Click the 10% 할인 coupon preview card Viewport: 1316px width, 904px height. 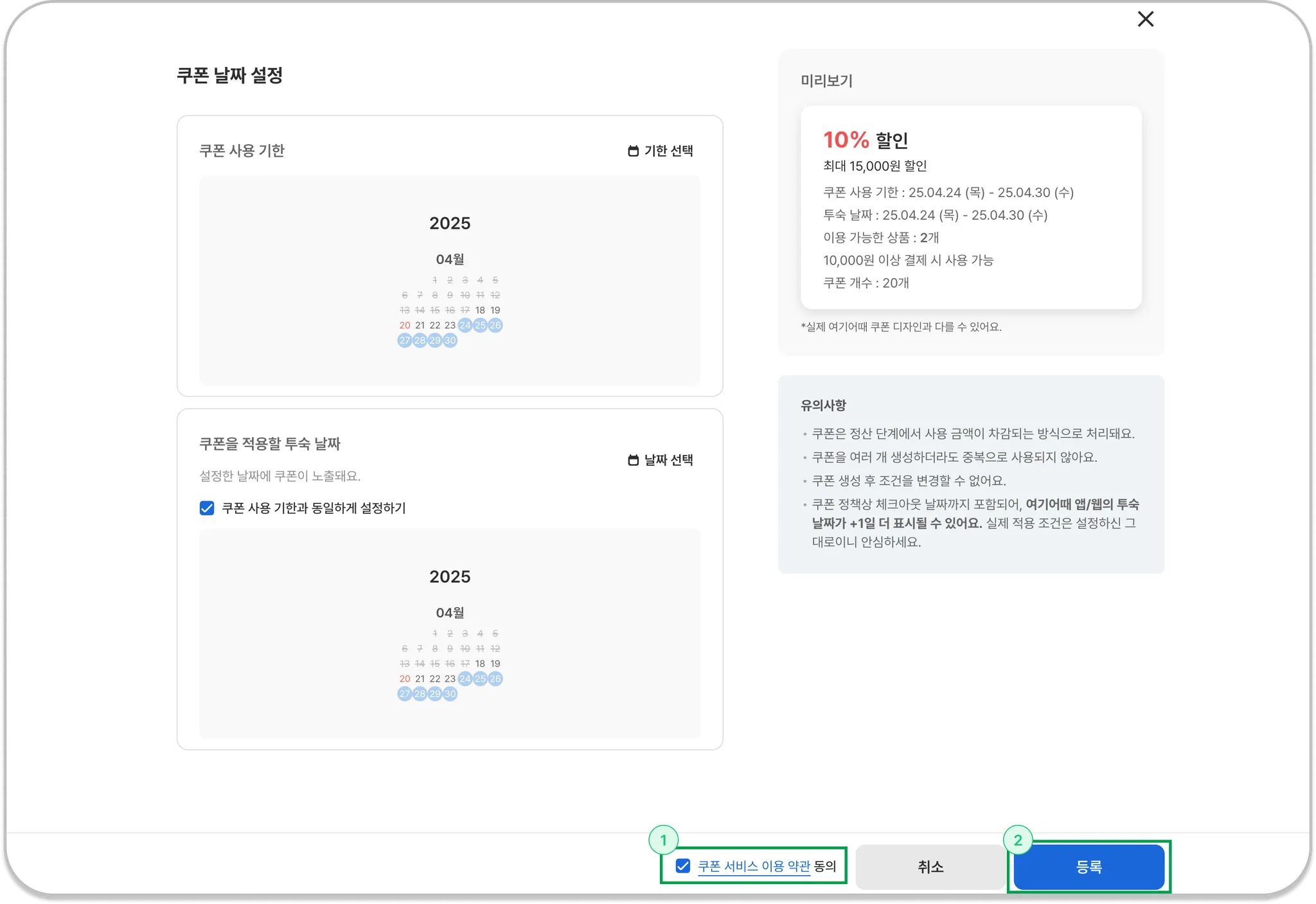[x=970, y=207]
